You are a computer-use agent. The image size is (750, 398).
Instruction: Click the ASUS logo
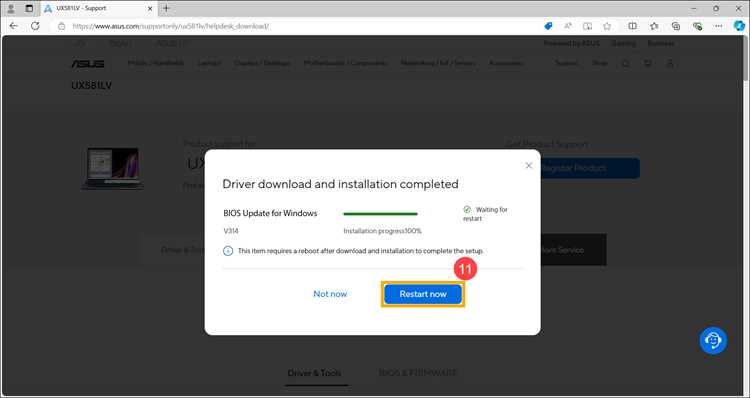click(x=88, y=64)
